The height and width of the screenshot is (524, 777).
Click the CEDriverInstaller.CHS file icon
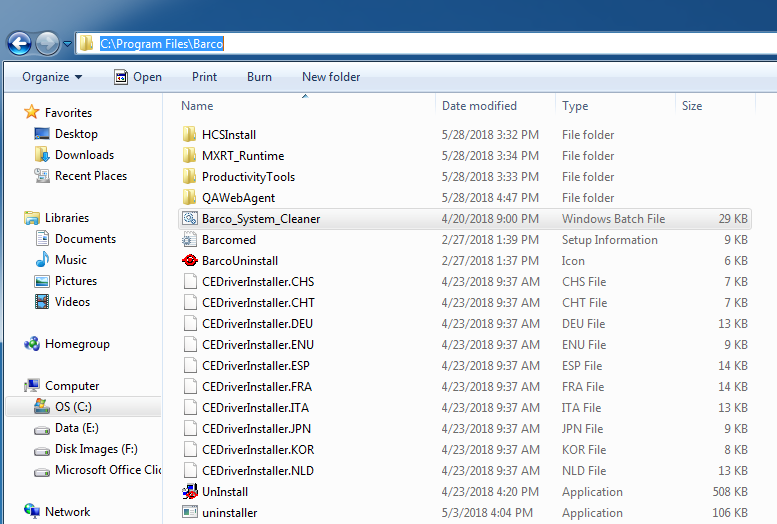coord(190,281)
